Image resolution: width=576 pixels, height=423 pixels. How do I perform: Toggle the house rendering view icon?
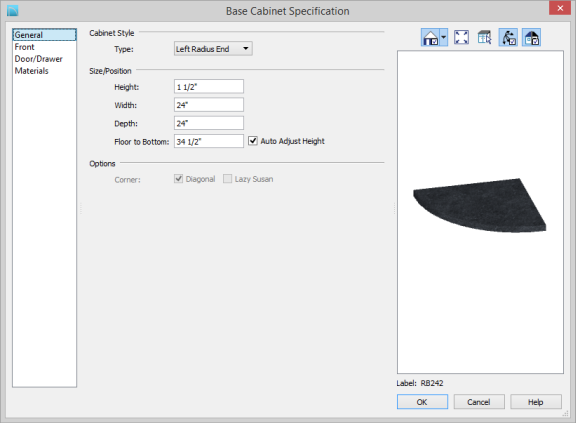click(x=430, y=37)
